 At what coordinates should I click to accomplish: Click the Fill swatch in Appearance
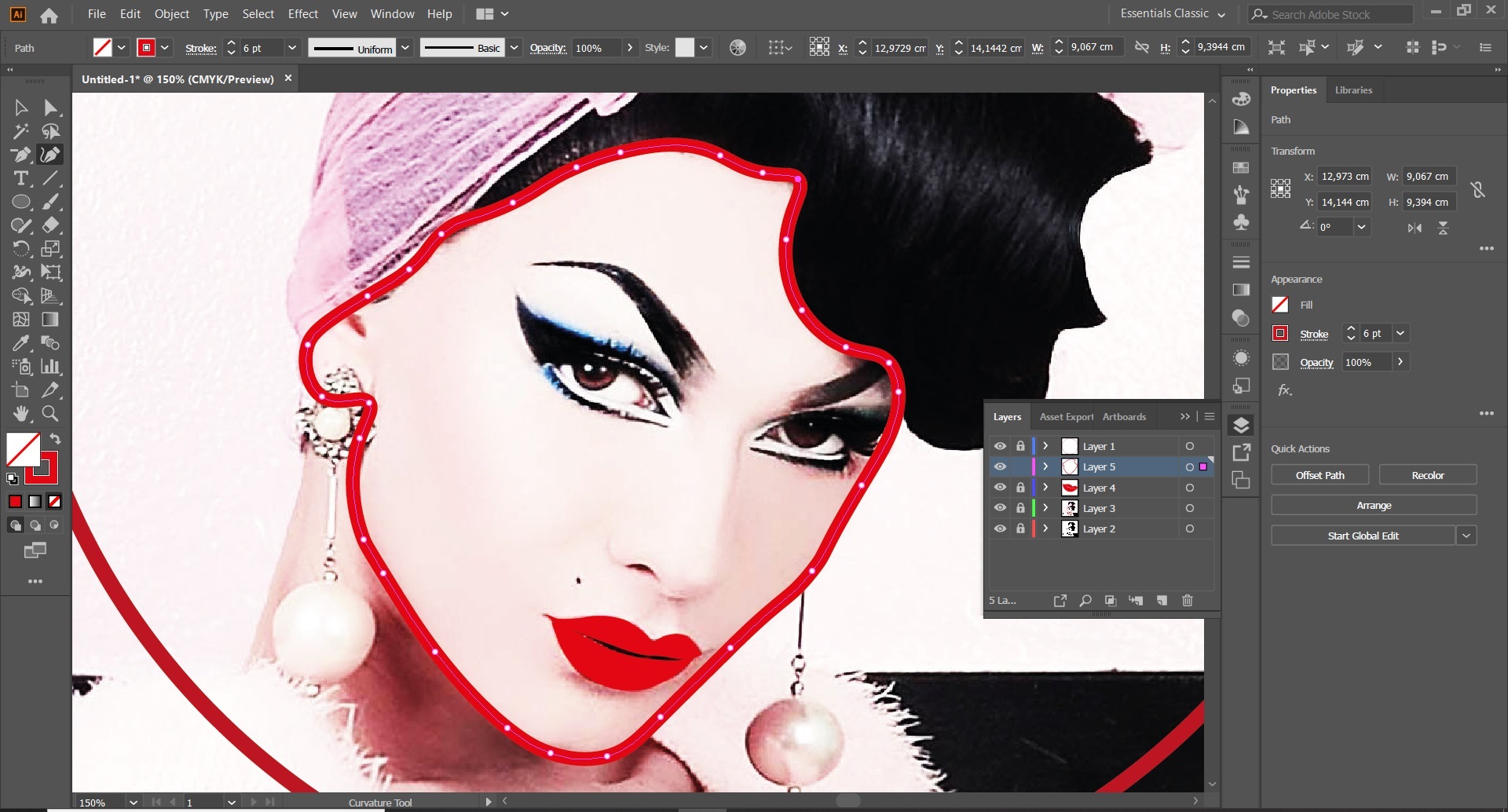(1280, 305)
